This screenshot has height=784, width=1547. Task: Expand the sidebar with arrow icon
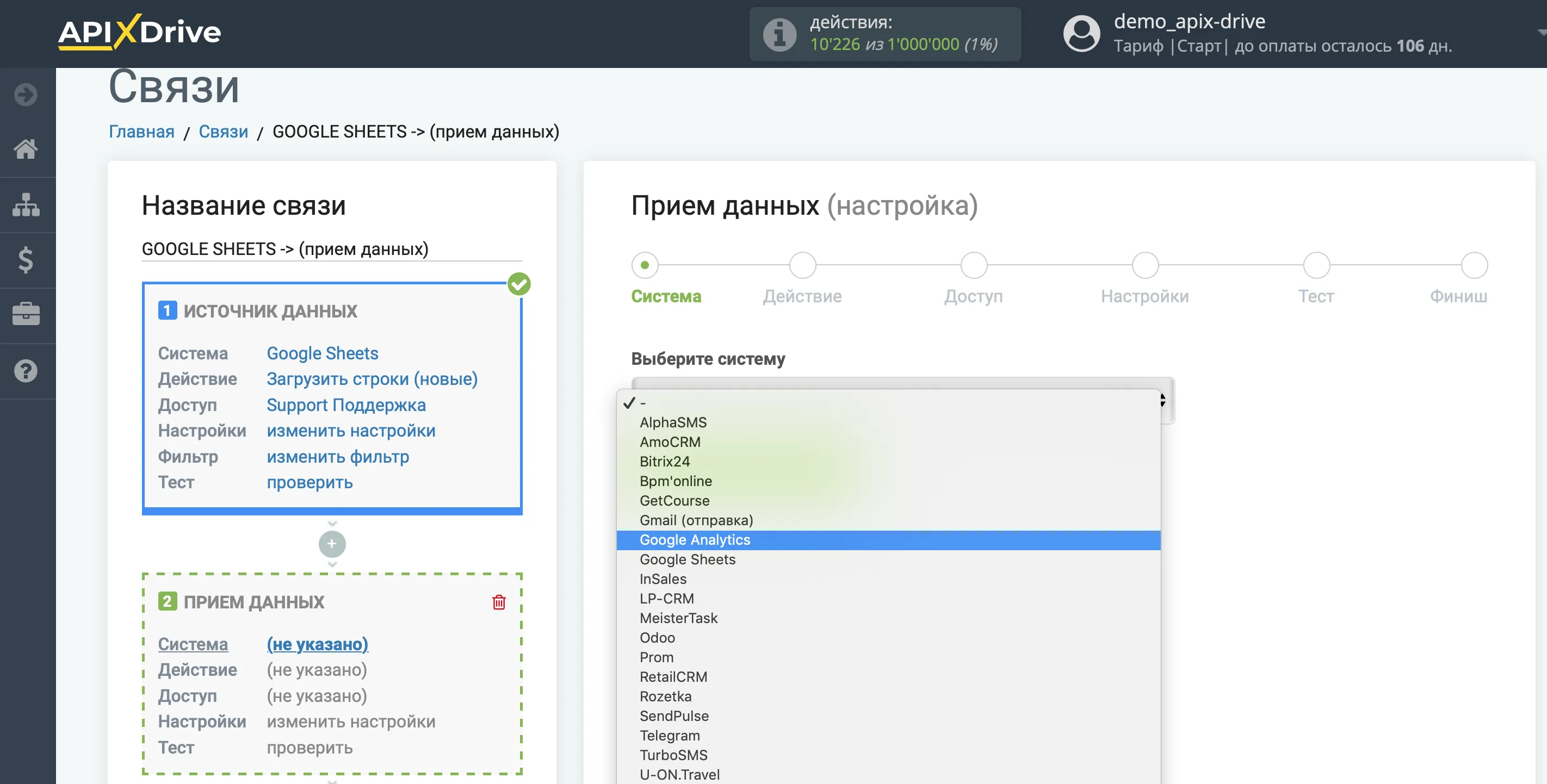[x=26, y=94]
